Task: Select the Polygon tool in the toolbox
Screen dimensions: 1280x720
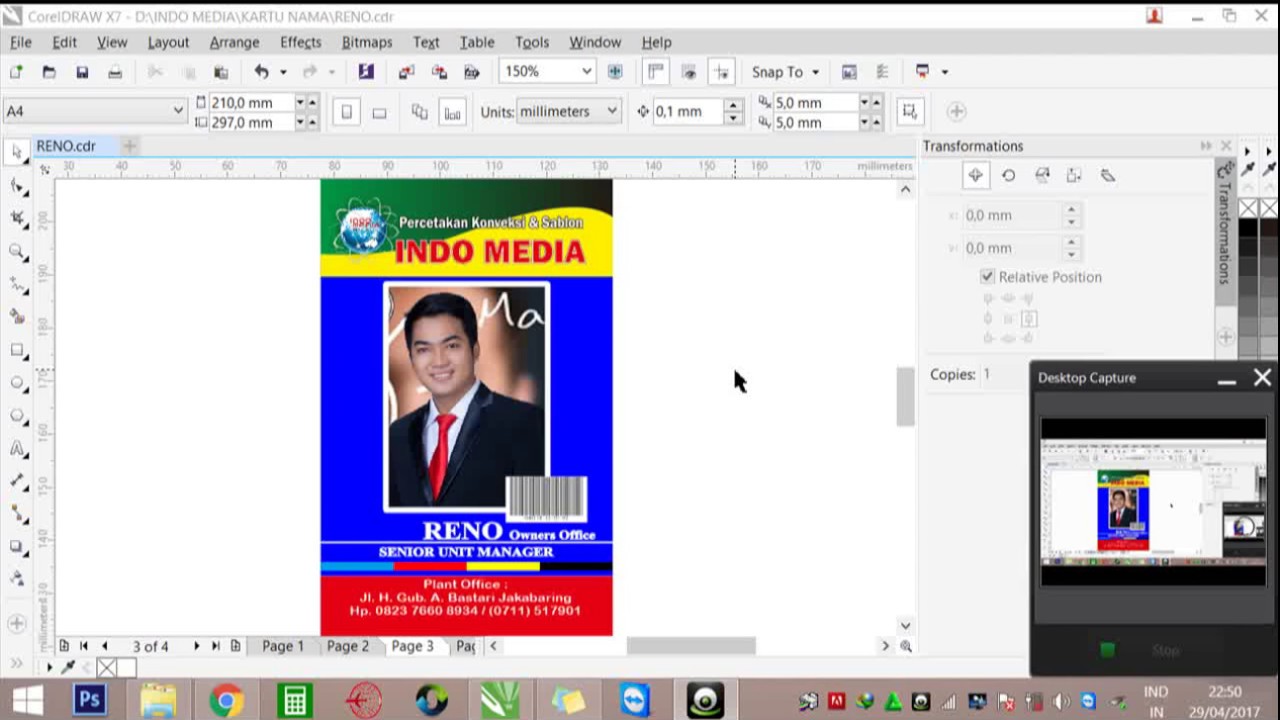Action: (x=17, y=416)
